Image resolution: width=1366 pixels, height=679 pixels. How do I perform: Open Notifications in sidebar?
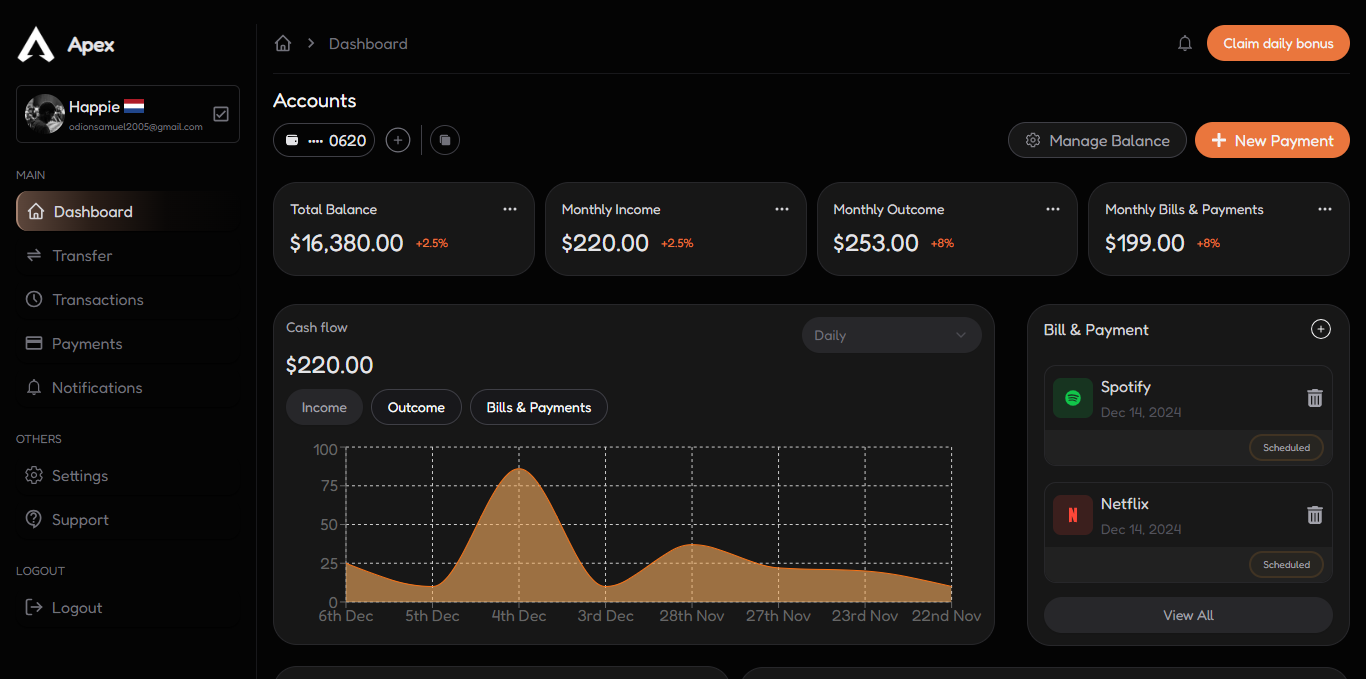pos(127,387)
